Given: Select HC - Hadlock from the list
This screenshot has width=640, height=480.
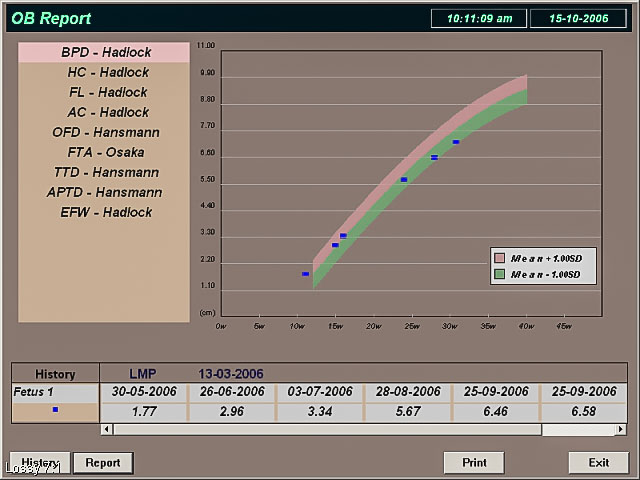Looking at the screenshot, I should click(103, 72).
